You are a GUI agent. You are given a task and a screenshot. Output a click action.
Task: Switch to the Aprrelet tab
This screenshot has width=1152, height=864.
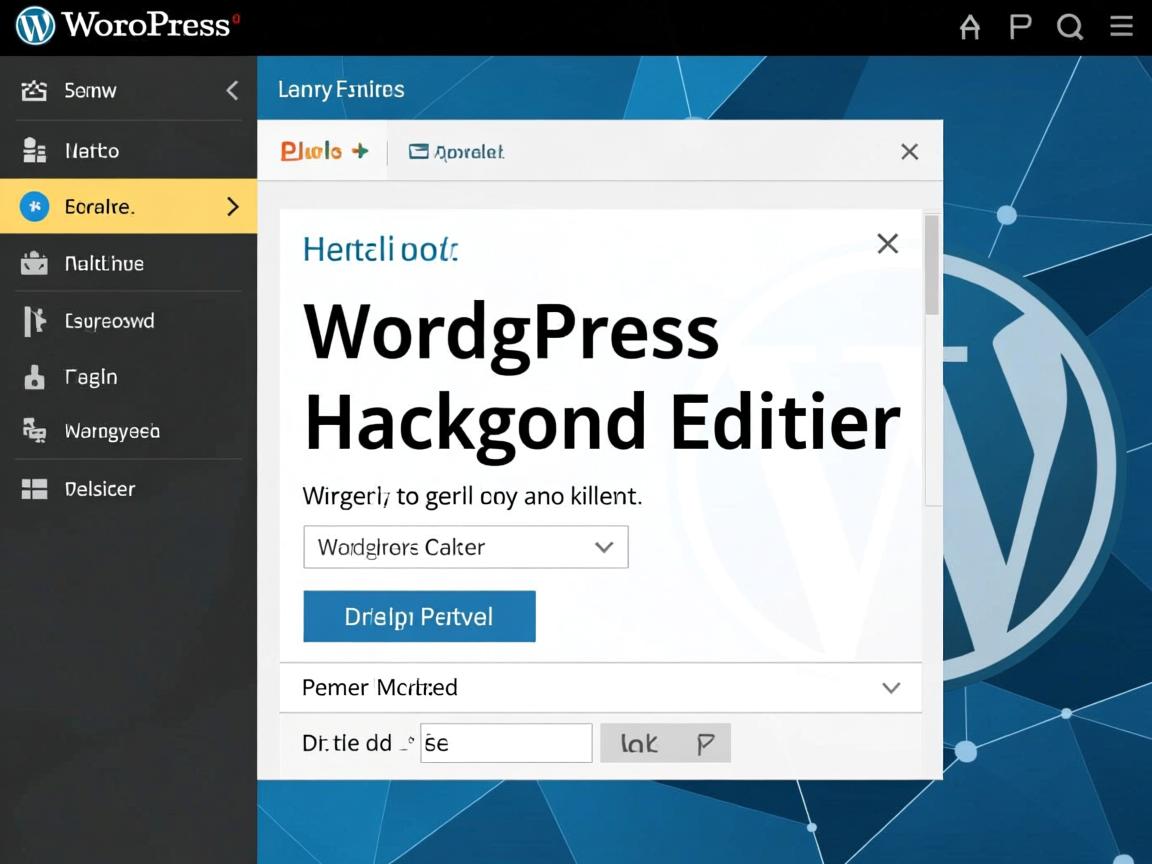click(457, 152)
